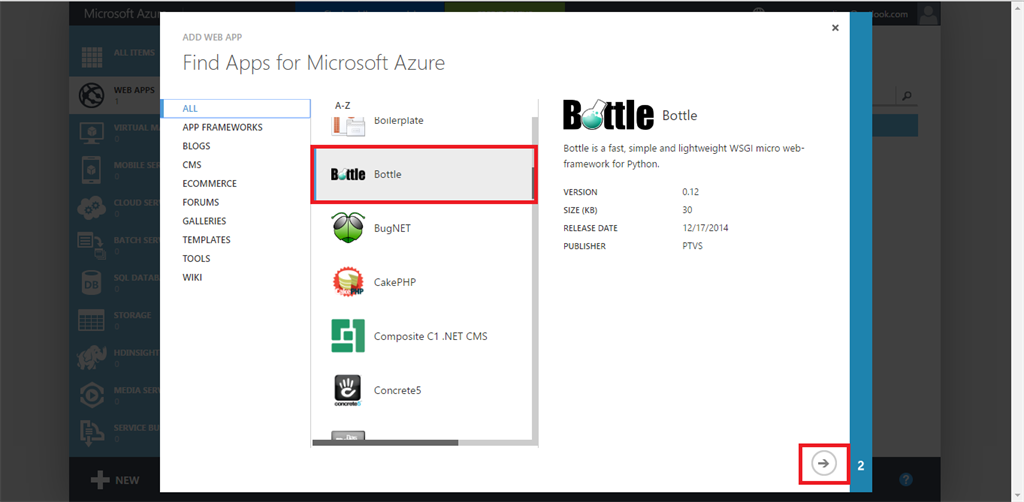The width and height of the screenshot is (1024, 502).
Task: Click the Boilerplate app icon
Action: pos(348,125)
